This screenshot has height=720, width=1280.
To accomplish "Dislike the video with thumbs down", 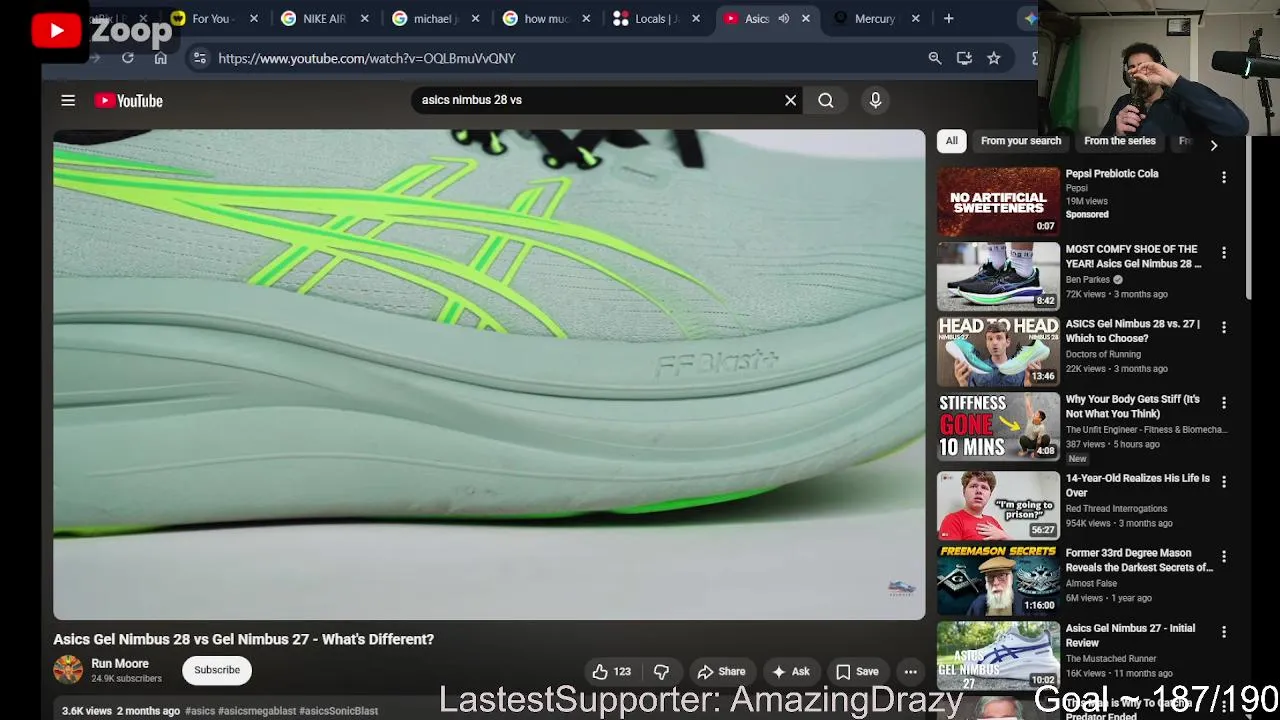I will [662, 672].
